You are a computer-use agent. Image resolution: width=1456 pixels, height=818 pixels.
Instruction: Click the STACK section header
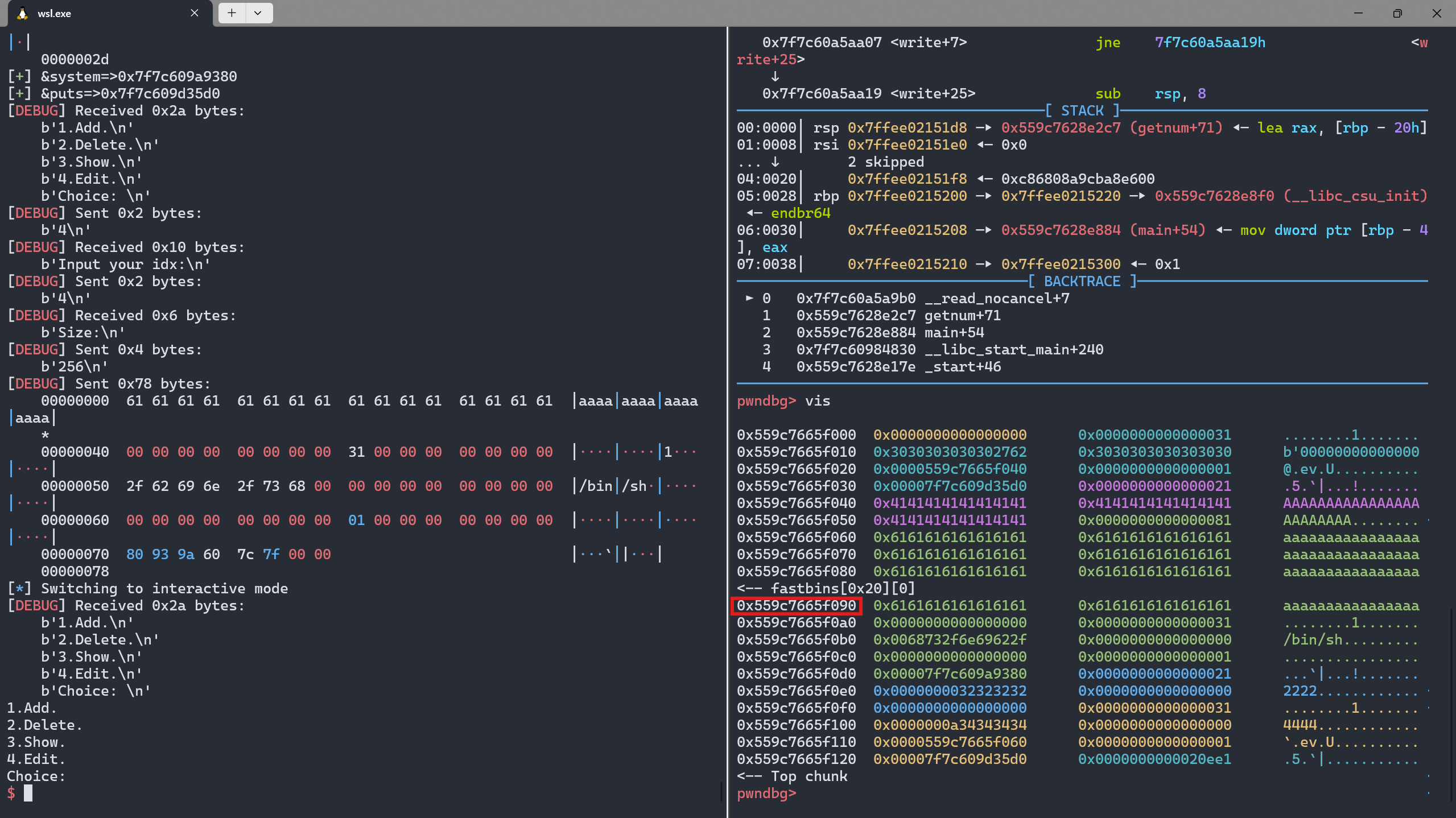(1082, 110)
